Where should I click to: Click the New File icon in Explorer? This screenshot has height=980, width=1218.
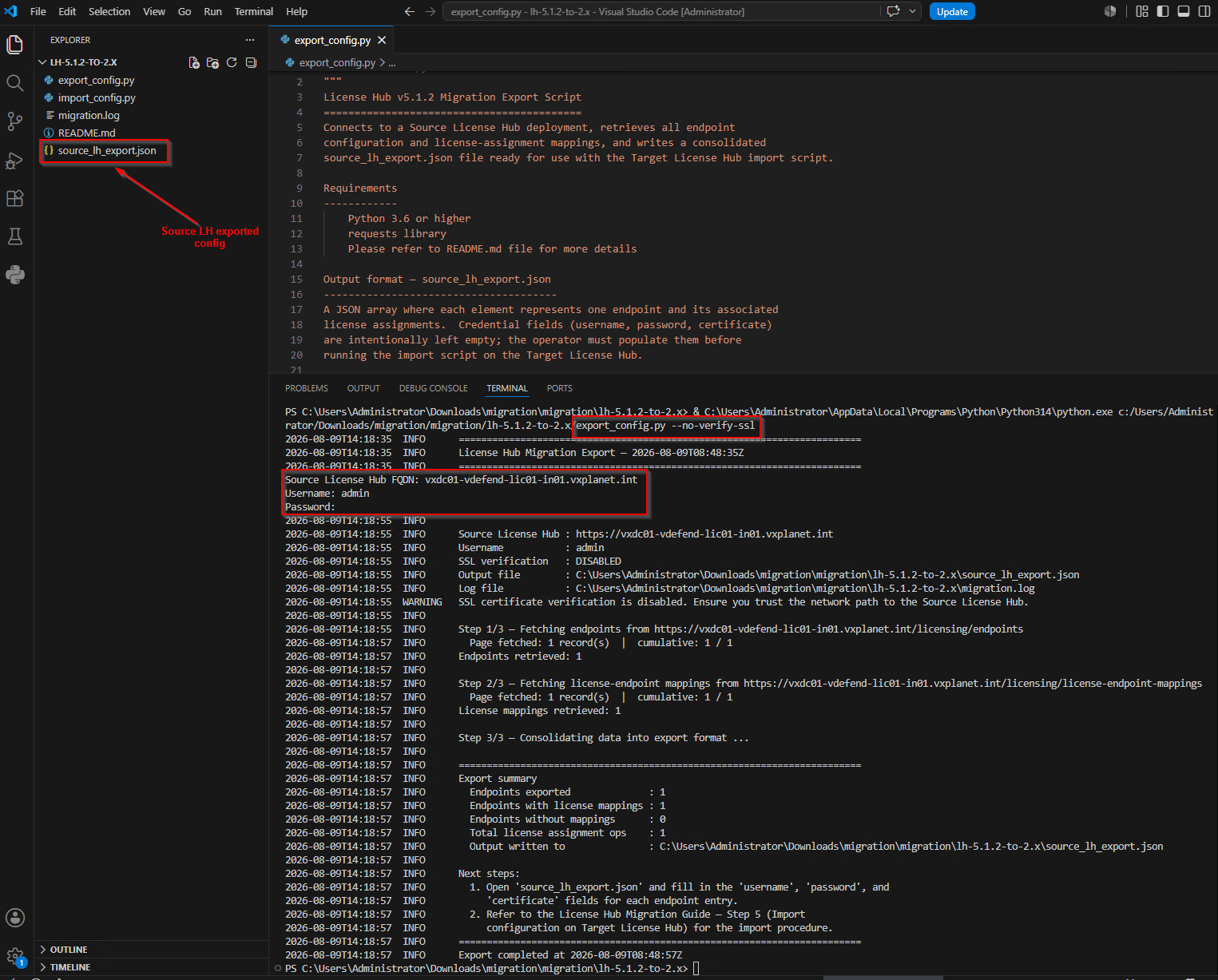194,62
